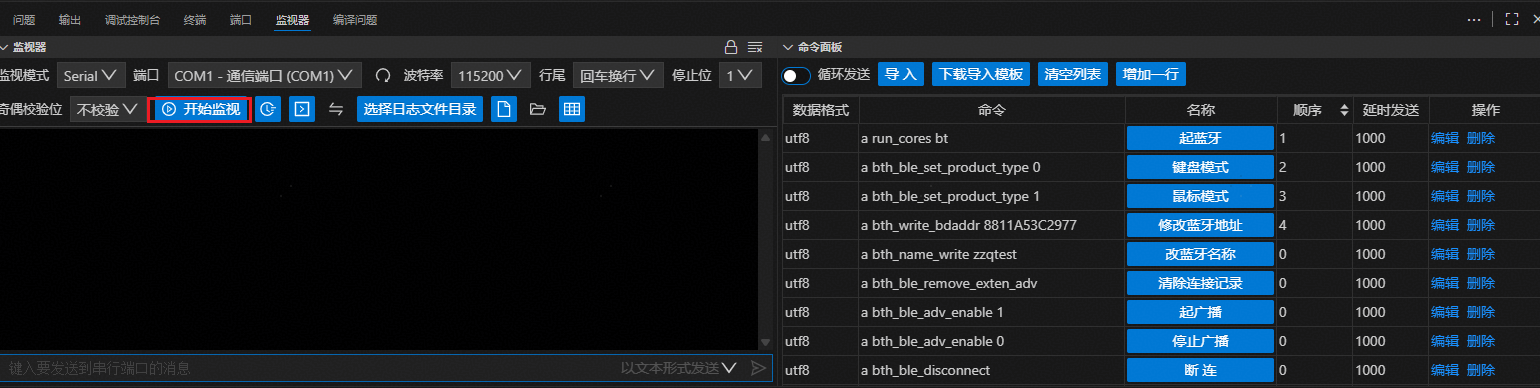The image size is (1540, 388).
Task: Send the 键盘模式 command
Action: 1200,167
